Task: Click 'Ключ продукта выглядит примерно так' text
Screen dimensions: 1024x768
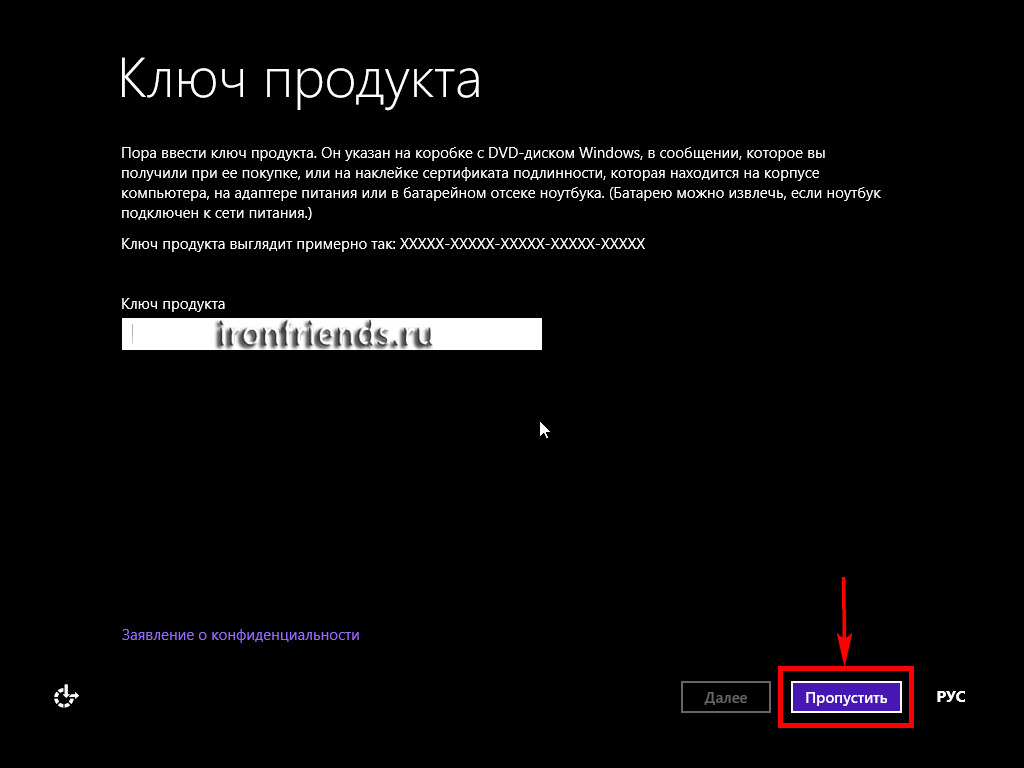Action: 257,243
